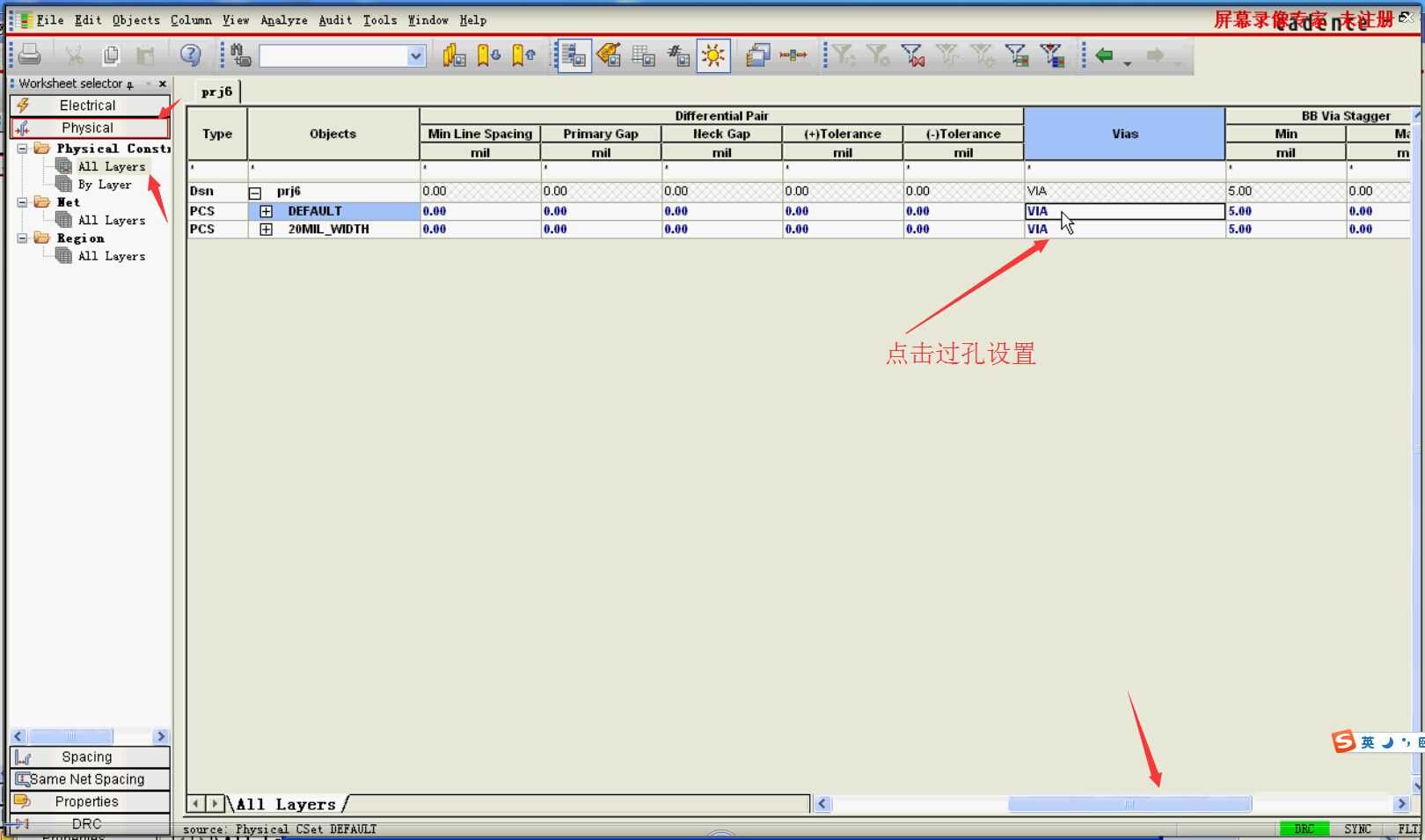This screenshot has width=1425, height=840.
Task: Jump to next bookmark with down-arrow icon
Action: coord(488,55)
